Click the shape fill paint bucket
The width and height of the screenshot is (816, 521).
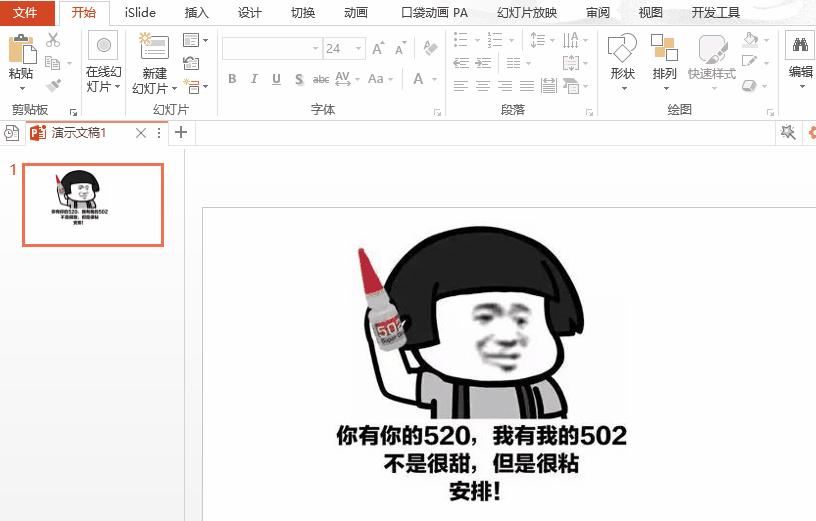[750, 40]
